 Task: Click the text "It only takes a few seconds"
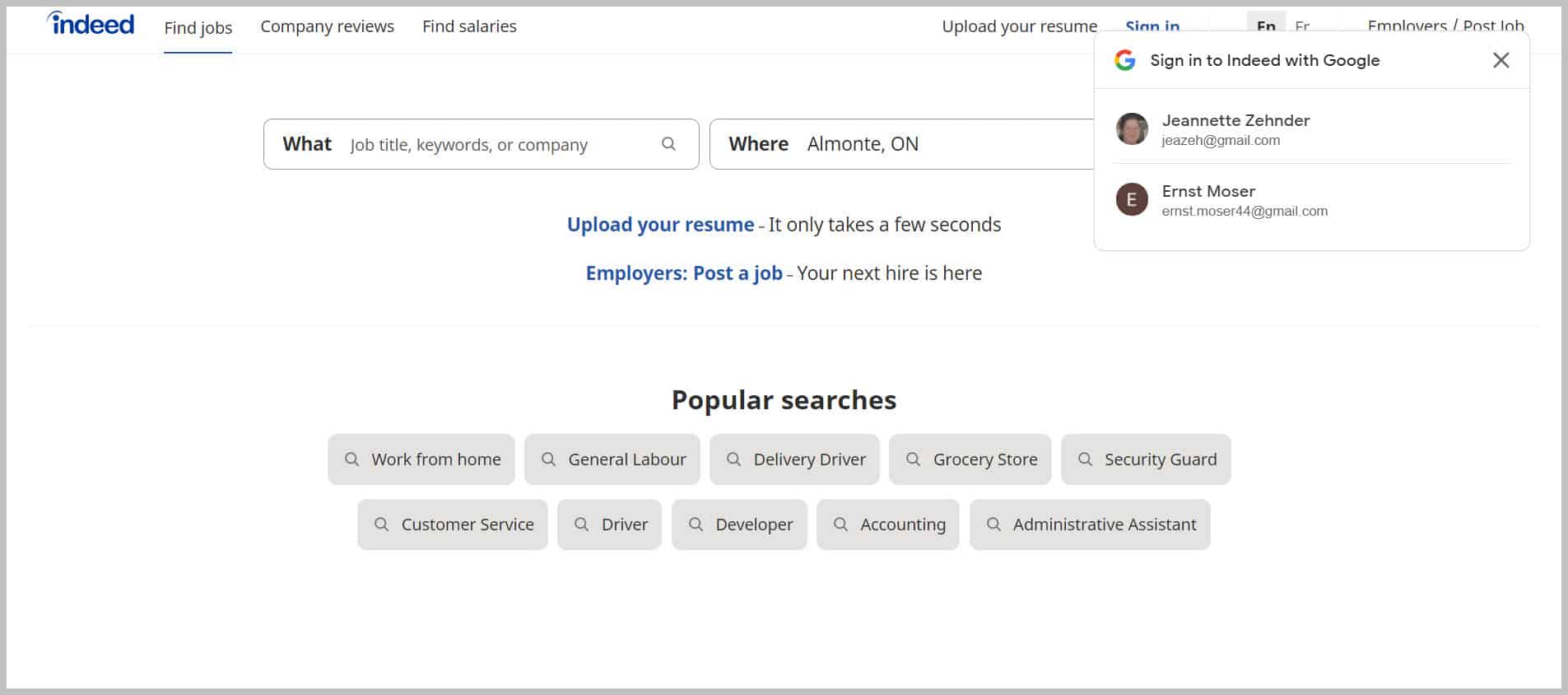885,225
